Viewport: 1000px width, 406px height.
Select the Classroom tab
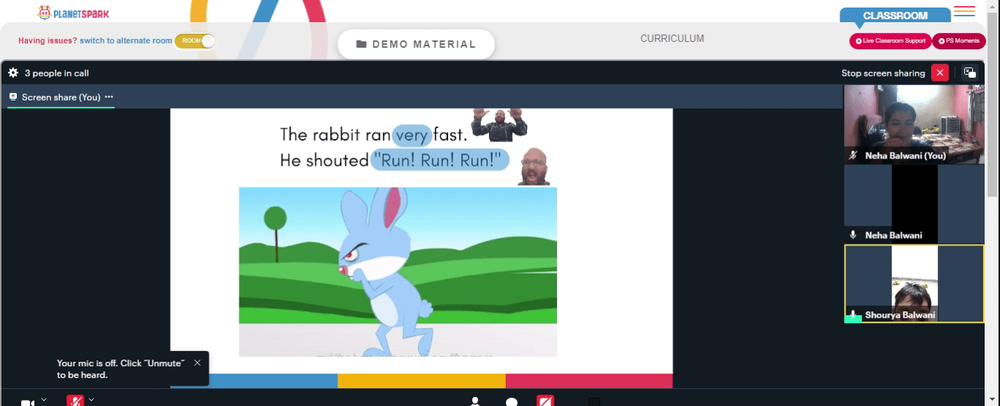[x=895, y=16]
